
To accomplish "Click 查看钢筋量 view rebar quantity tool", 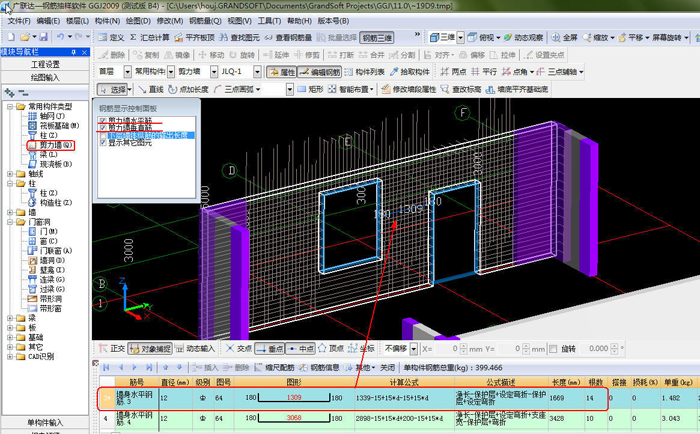I will pos(288,38).
